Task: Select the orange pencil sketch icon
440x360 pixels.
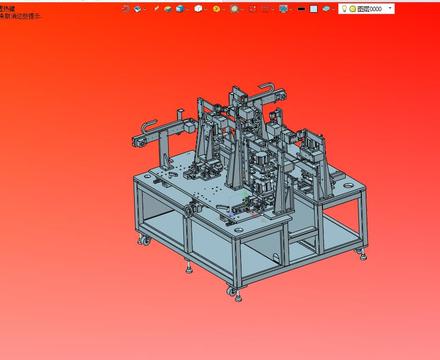Action: point(156,9)
